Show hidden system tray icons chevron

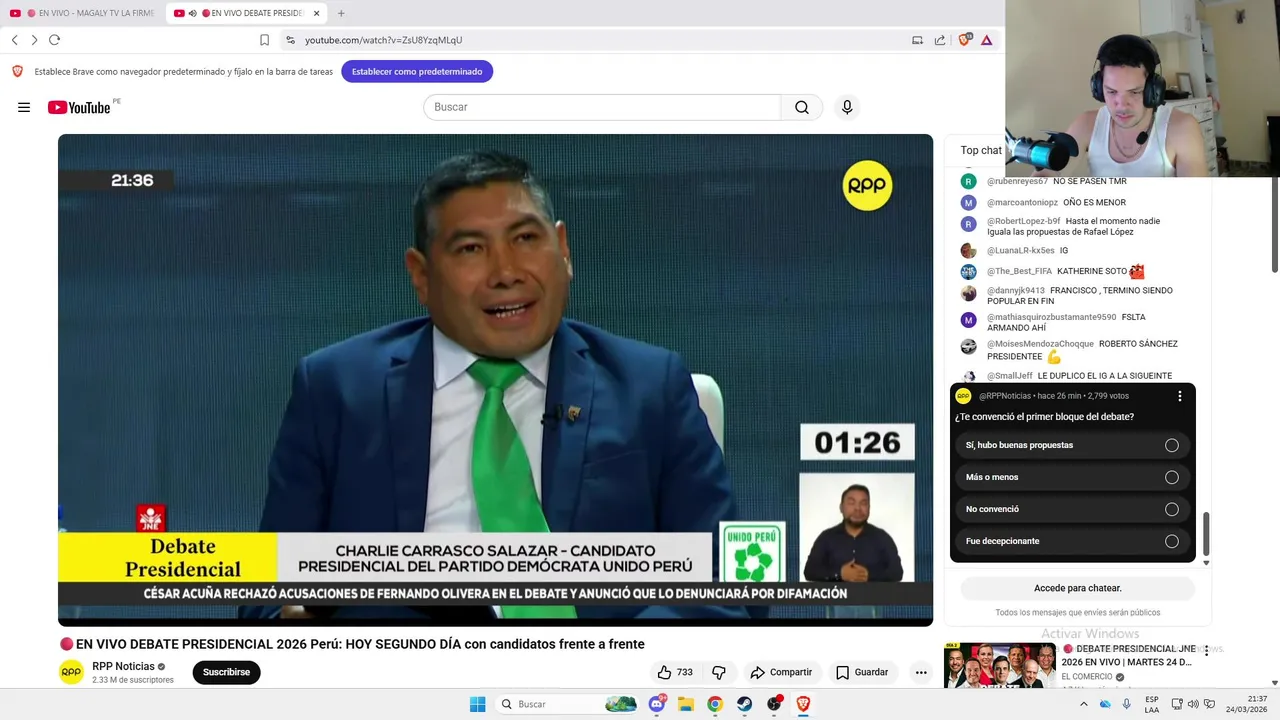(1083, 704)
